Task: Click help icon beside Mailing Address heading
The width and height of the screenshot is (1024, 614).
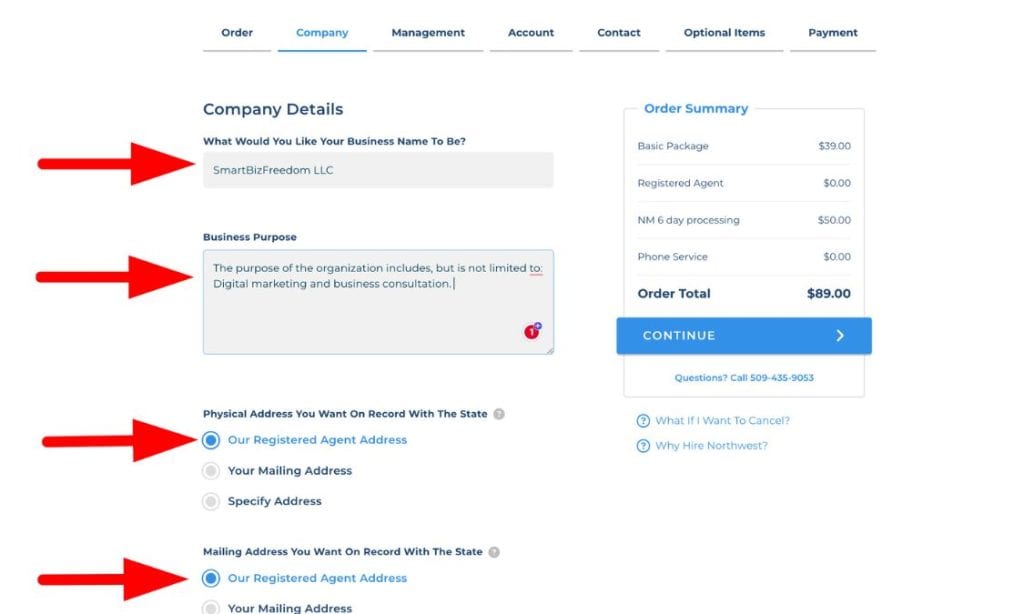Action: tap(494, 552)
